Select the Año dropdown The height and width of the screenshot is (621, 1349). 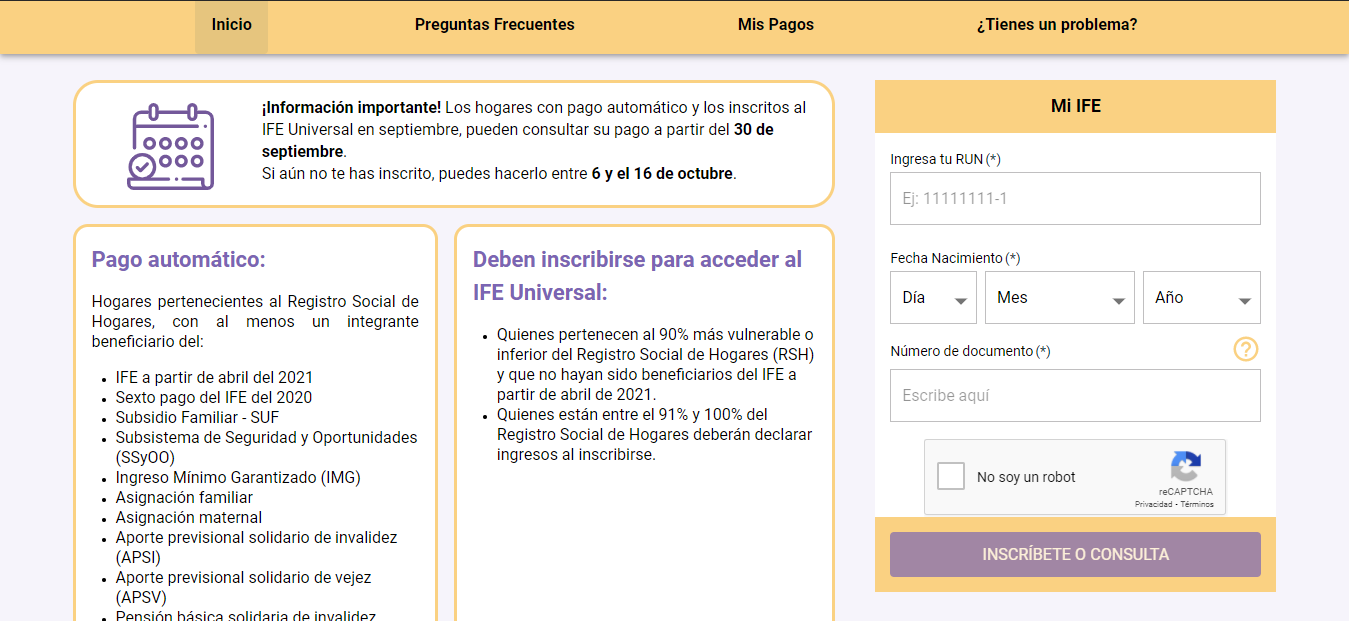click(x=1201, y=298)
